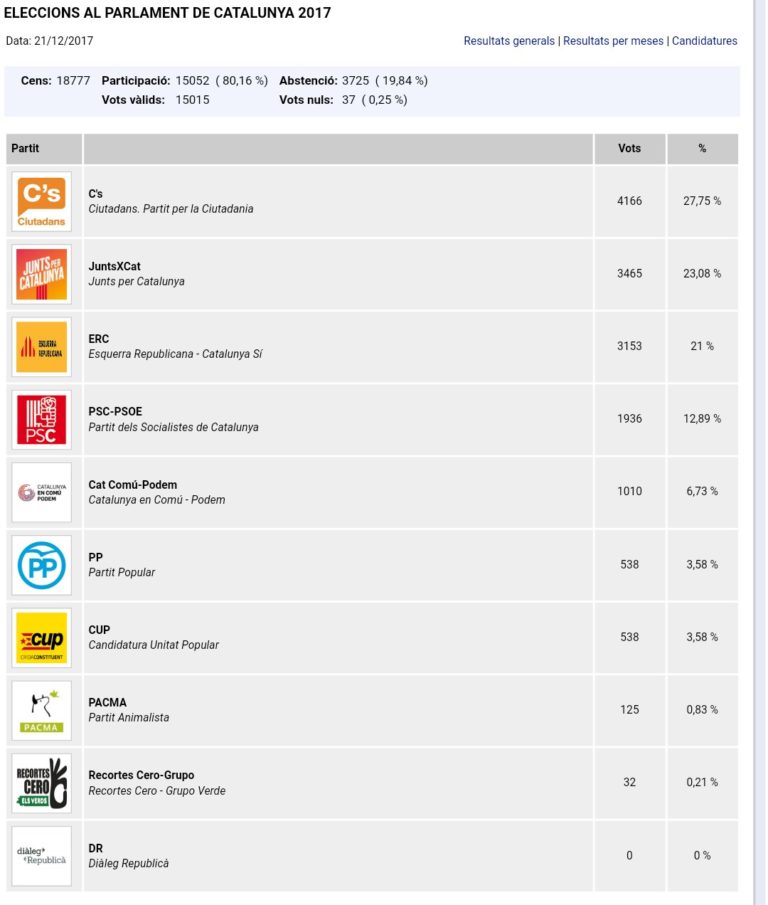Open the Resultats per meses link
768x905 pixels.
click(x=613, y=41)
